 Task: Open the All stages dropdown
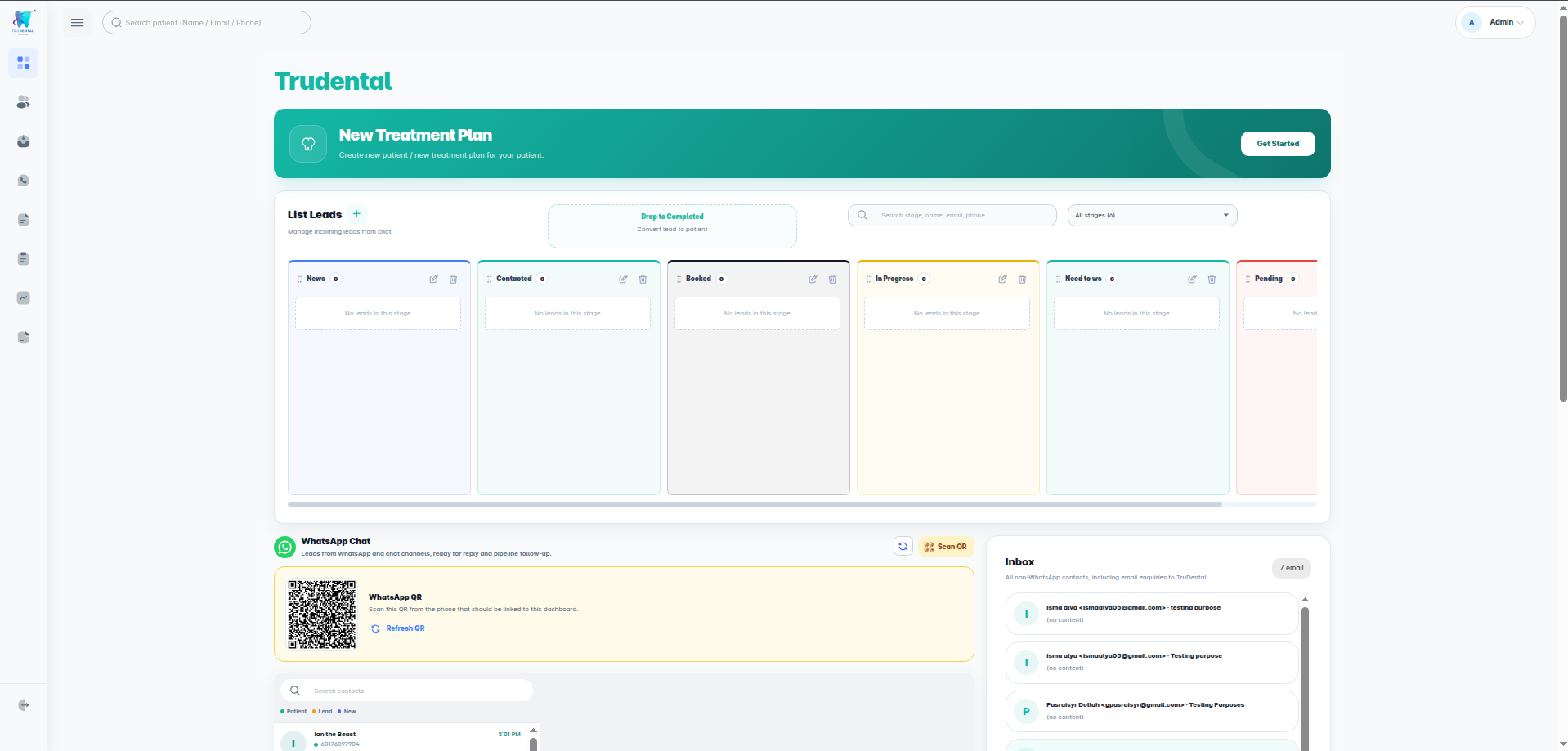point(1152,215)
